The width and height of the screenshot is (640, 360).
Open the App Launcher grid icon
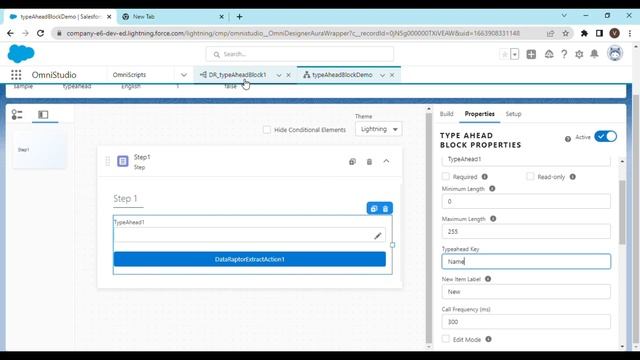(16, 75)
